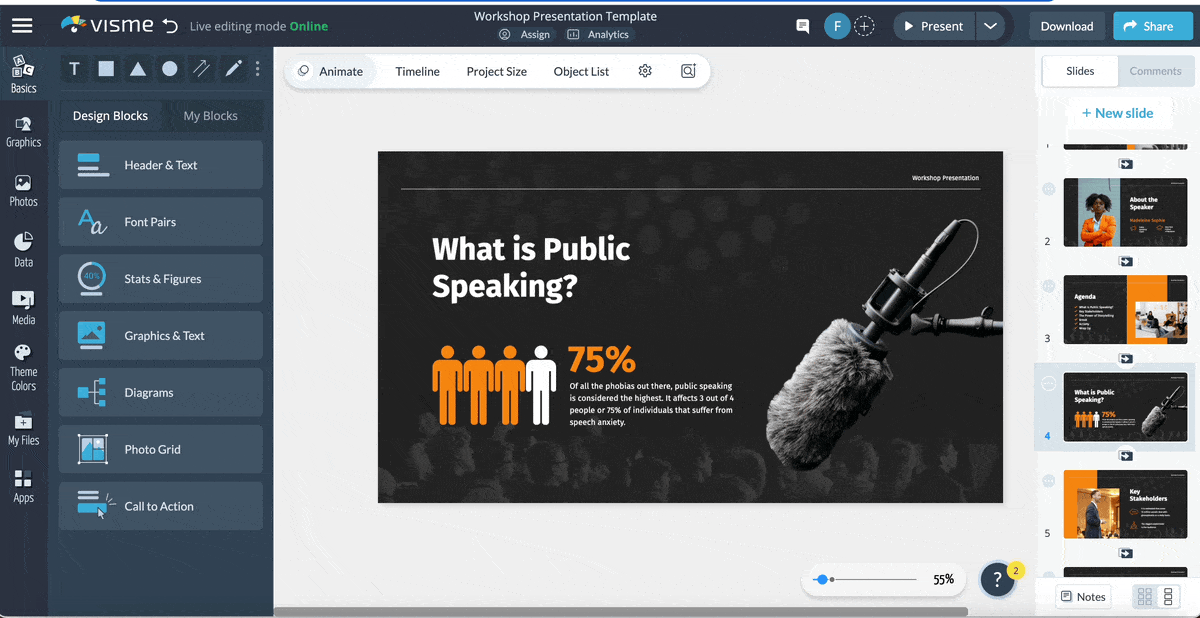Select the Text tool
1200x618 pixels.
tap(74, 68)
